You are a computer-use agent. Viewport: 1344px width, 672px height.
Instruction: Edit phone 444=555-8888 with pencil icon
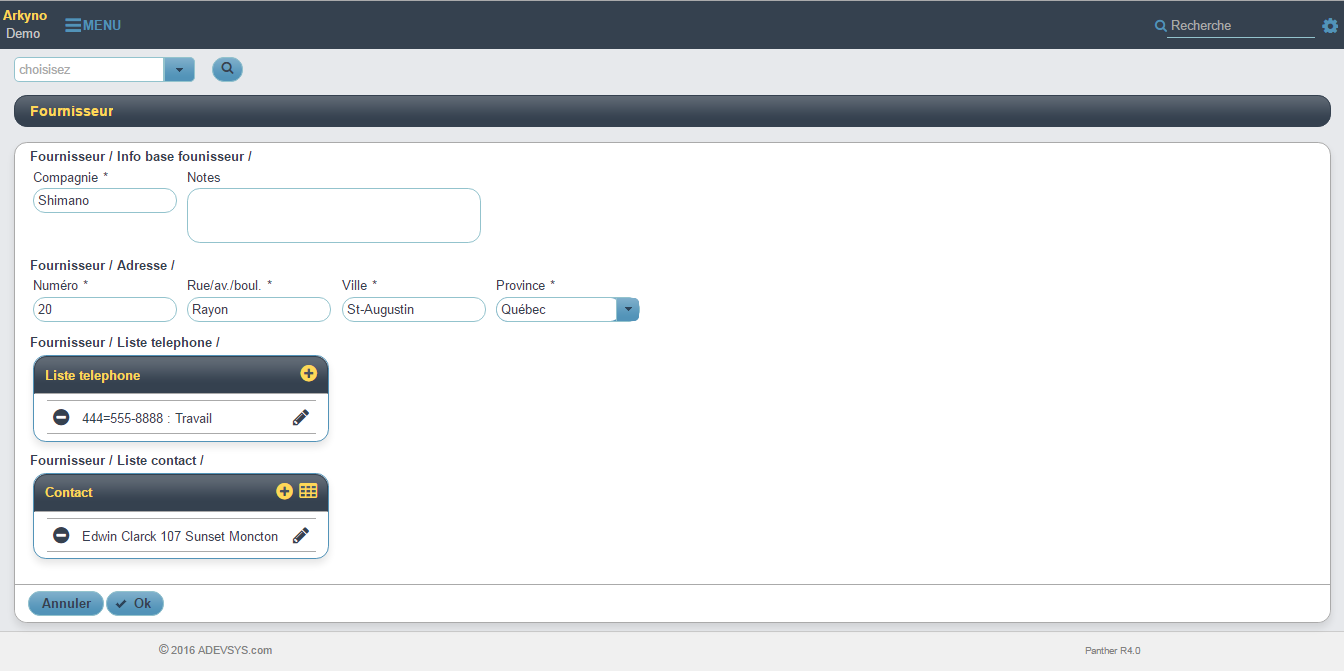pyautogui.click(x=301, y=418)
